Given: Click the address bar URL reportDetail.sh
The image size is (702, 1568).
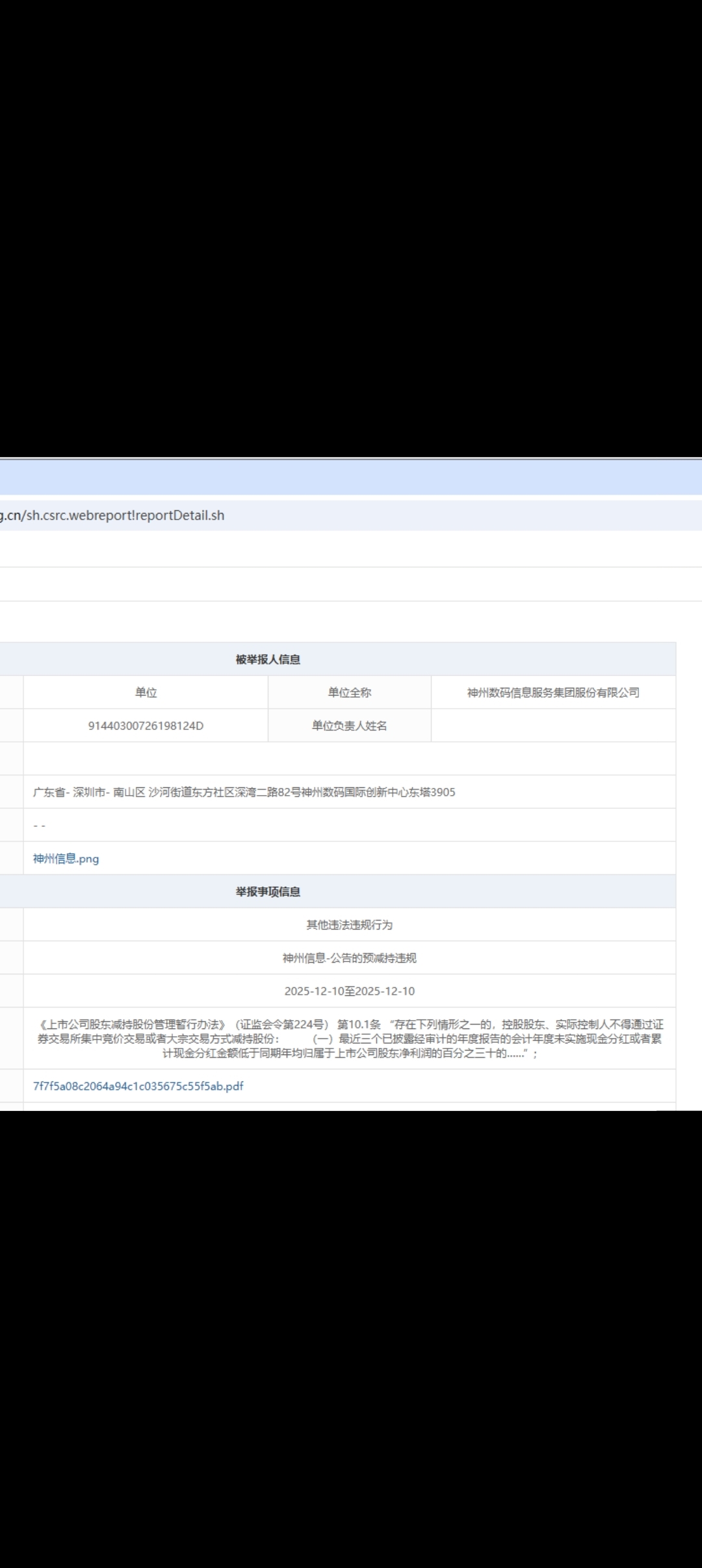Looking at the screenshot, I should [112, 516].
